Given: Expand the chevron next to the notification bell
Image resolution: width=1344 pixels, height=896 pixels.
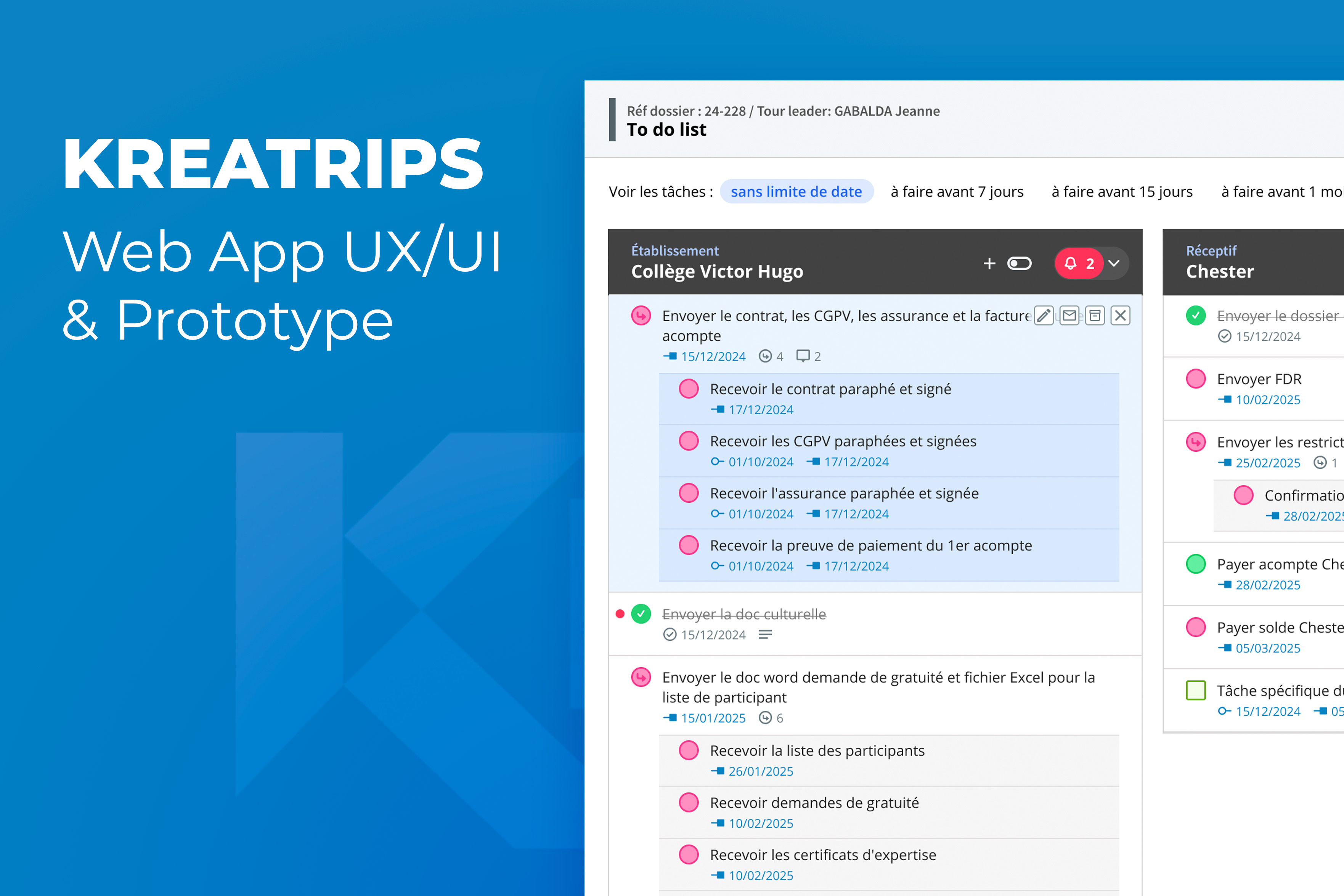Looking at the screenshot, I should 1113,263.
